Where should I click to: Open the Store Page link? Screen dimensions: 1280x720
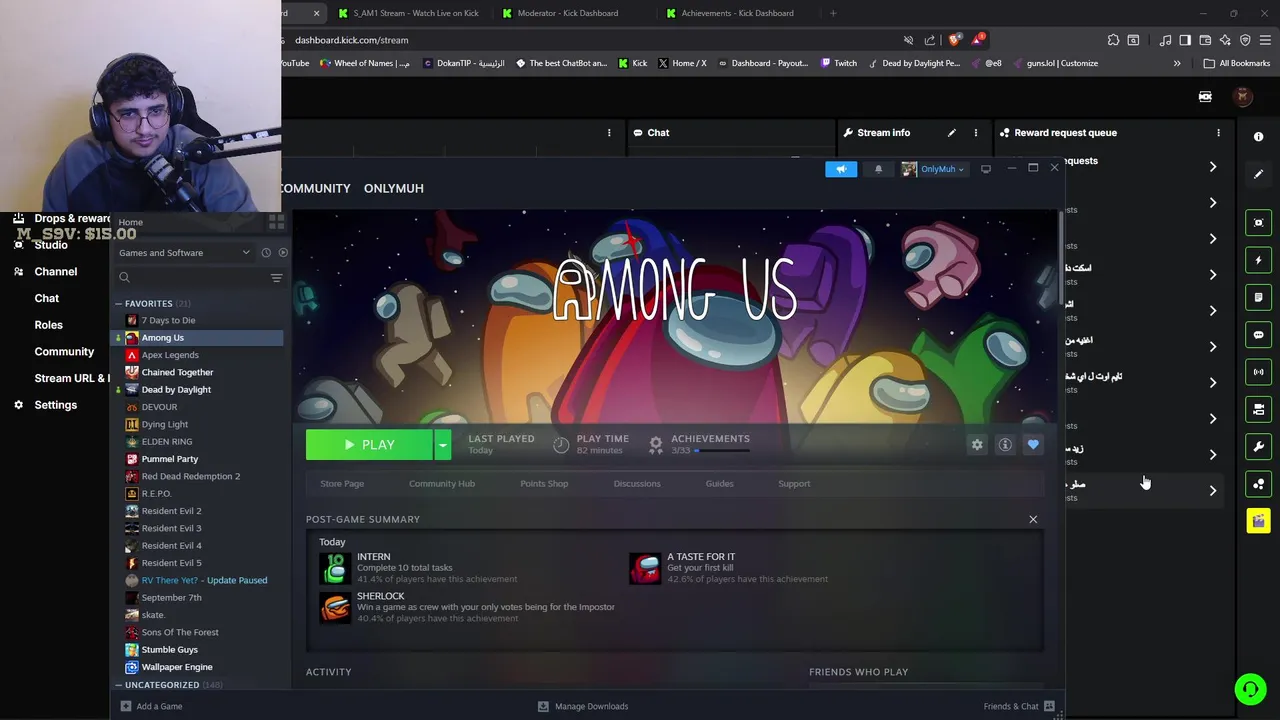[x=342, y=484]
